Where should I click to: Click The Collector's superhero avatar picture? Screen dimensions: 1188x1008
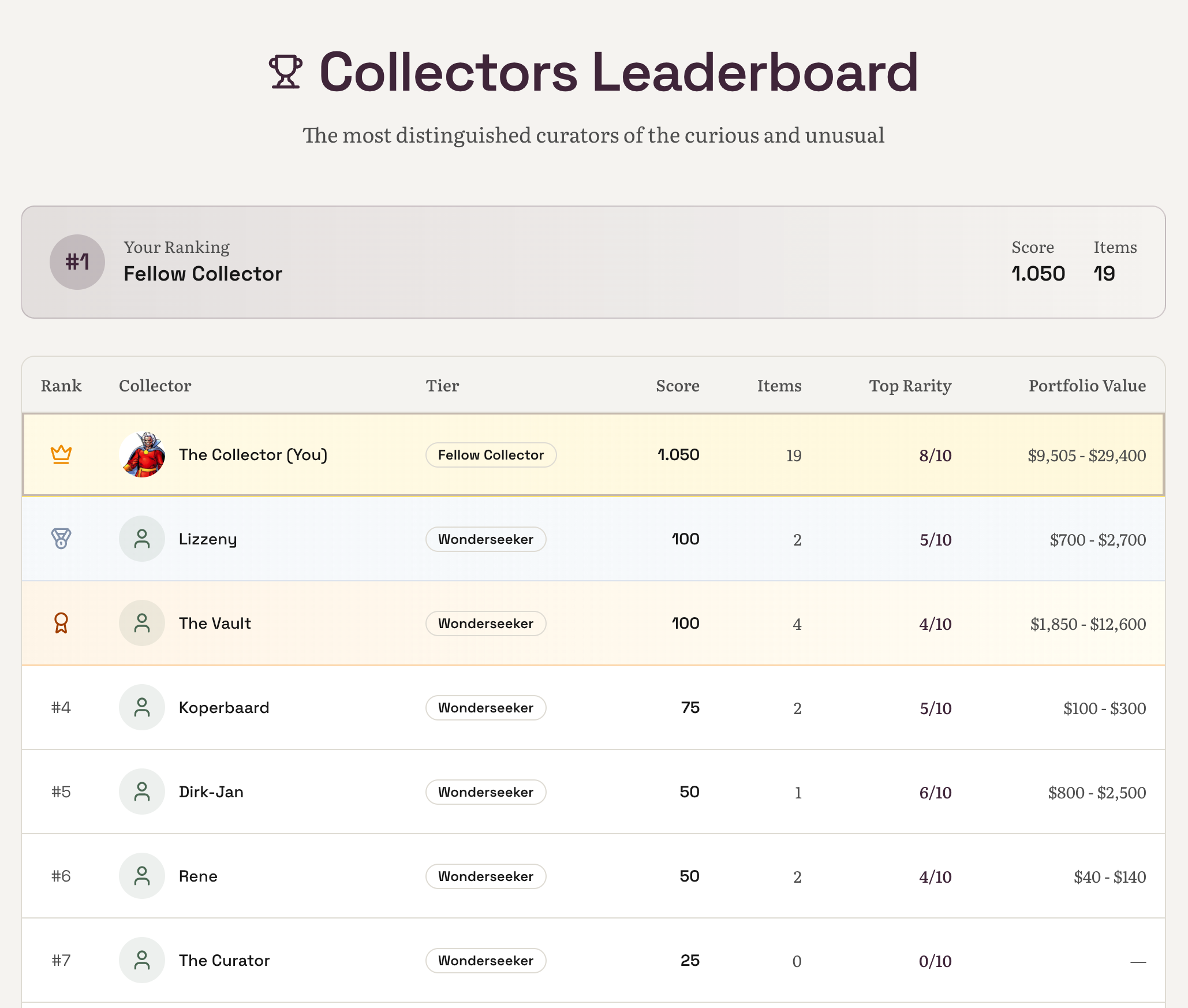point(142,454)
